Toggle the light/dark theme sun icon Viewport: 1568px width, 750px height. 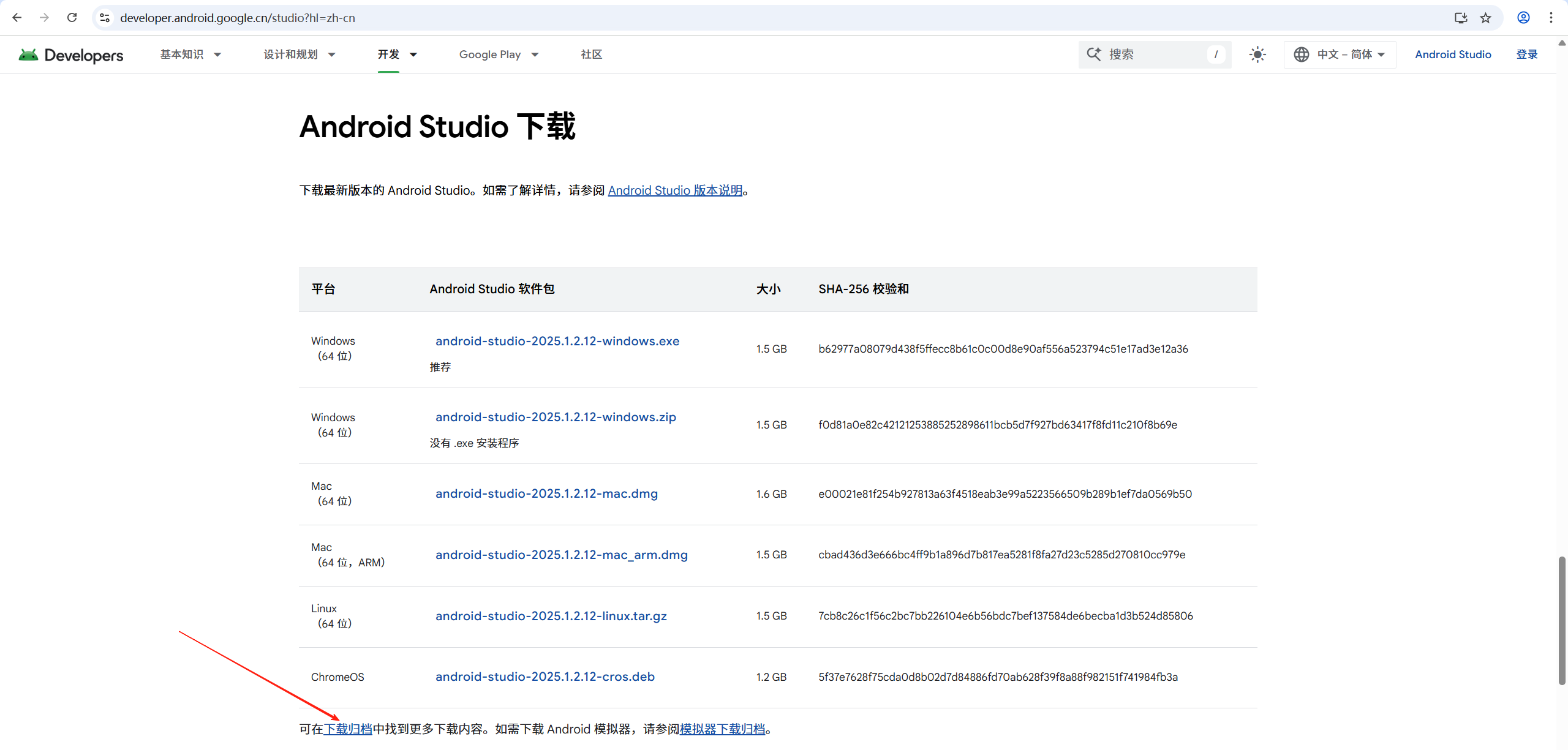(x=1257, y=54)
